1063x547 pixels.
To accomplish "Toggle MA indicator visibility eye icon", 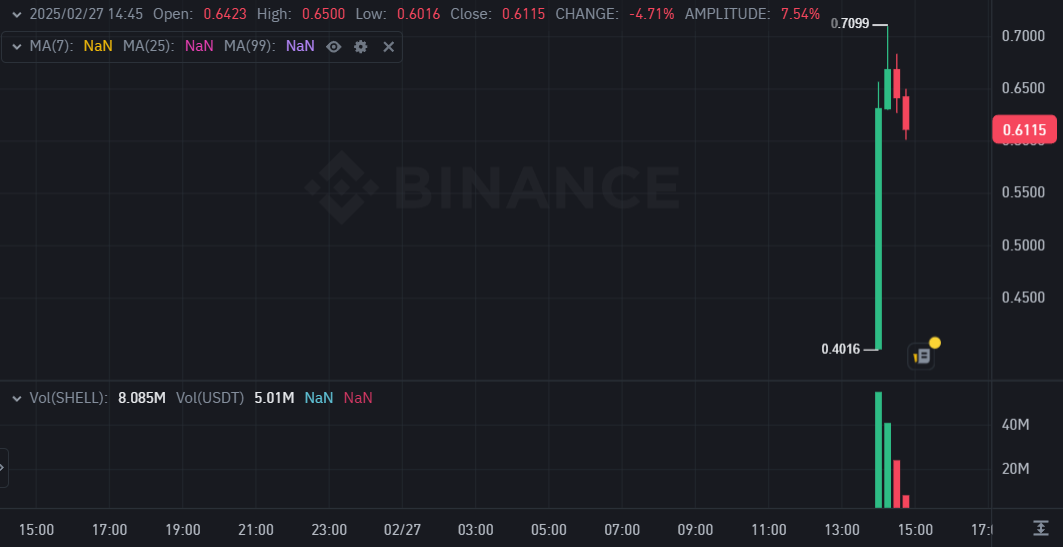I will [334, 47].
